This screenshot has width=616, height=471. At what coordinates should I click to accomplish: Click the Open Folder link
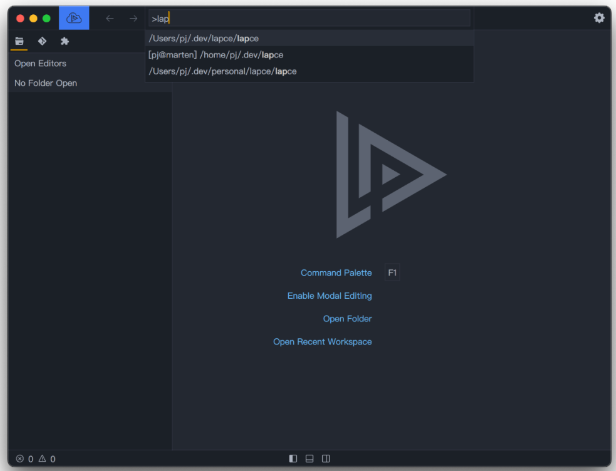tap(347, 319)
